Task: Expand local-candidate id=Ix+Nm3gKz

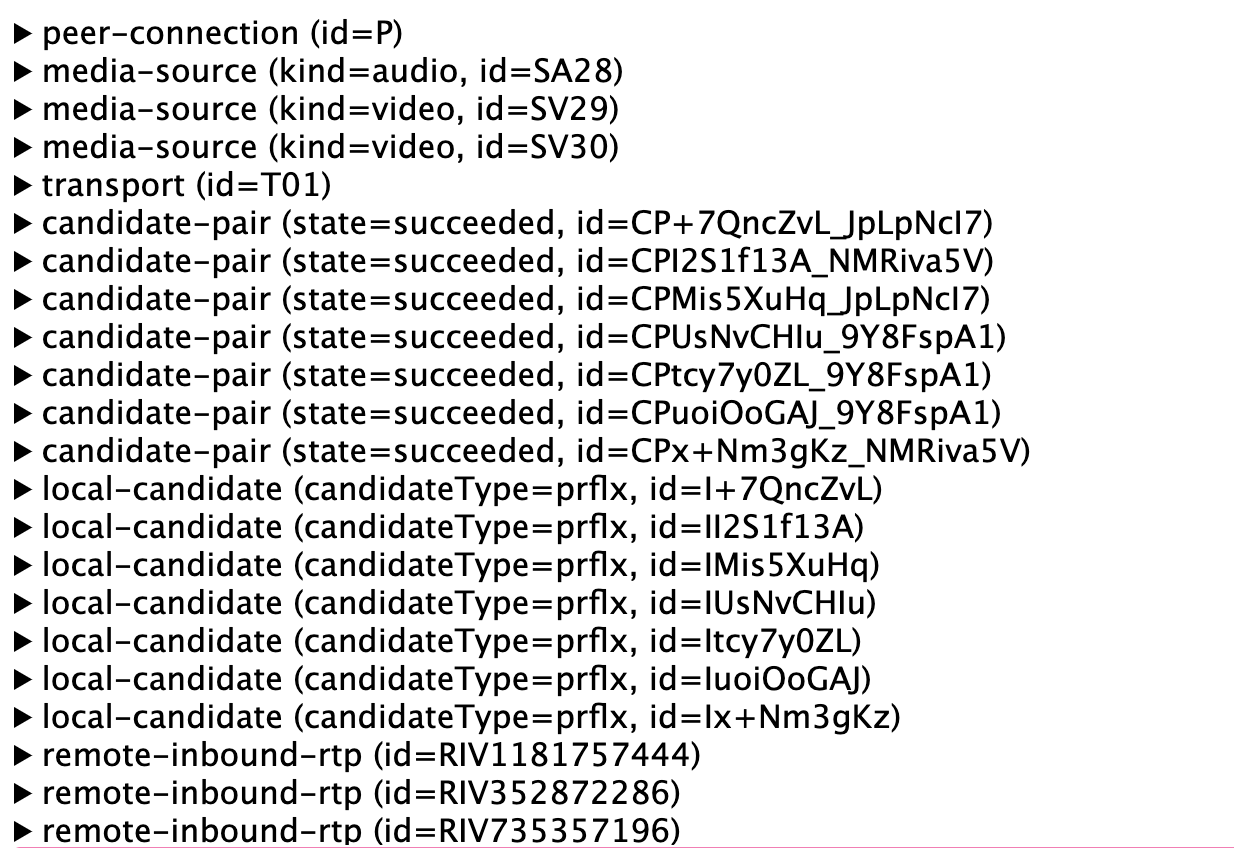Action: [x=24, y=719]
